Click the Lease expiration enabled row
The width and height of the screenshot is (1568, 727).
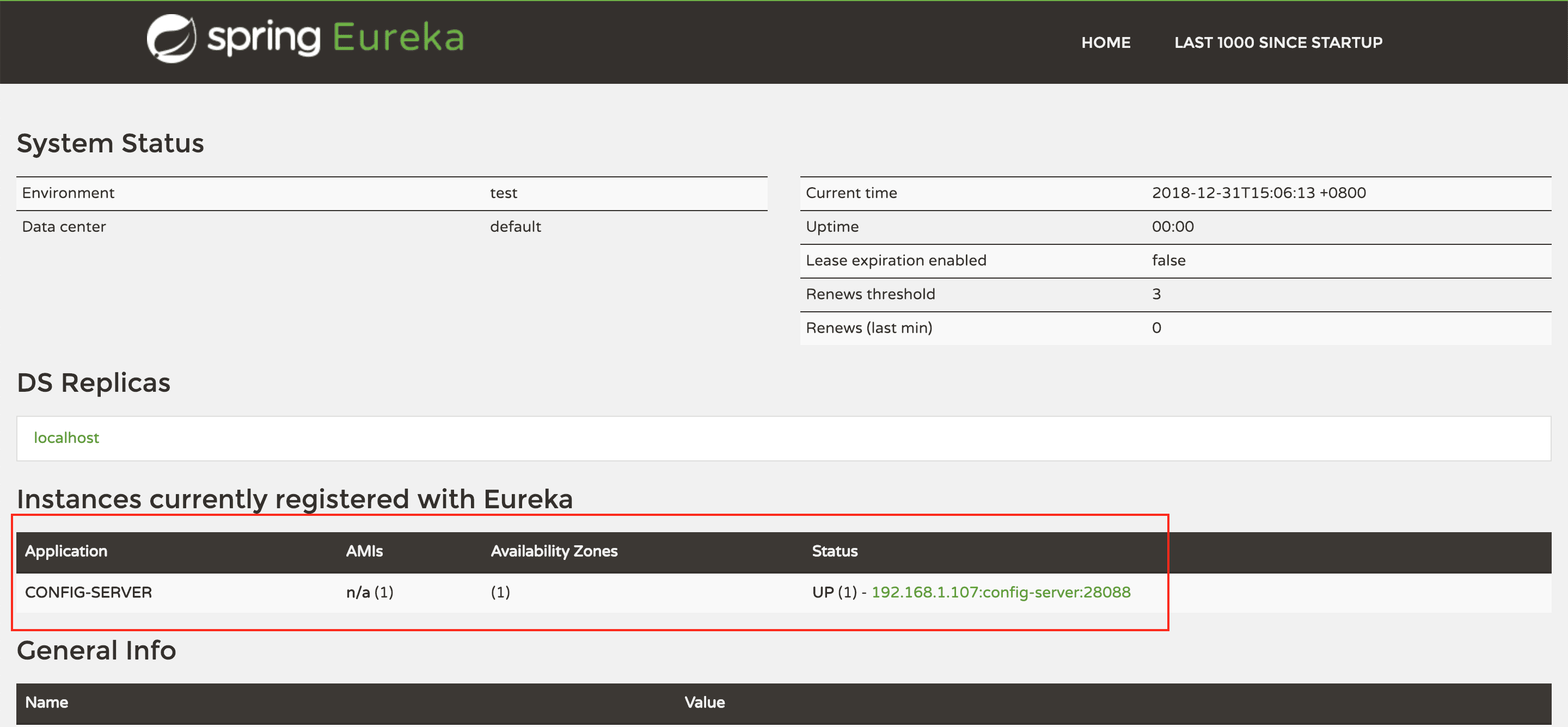(896, 261)
